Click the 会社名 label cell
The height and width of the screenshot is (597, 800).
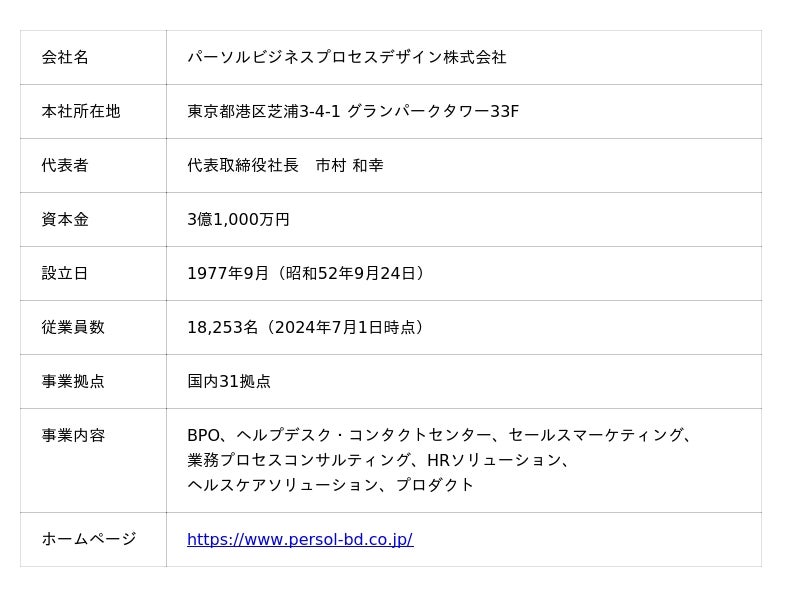tap(93, 57)
